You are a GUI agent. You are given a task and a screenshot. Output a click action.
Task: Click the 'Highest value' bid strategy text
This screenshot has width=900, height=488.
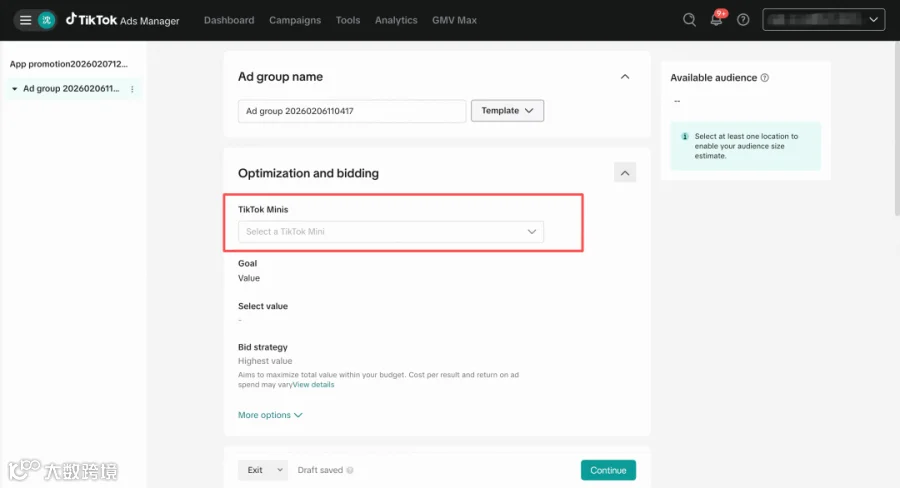pyautogui.click(x=265, y=361)
